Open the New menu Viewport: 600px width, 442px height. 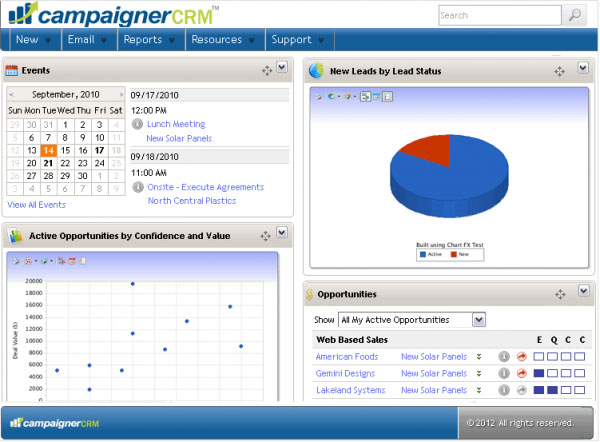click(33, 39)
